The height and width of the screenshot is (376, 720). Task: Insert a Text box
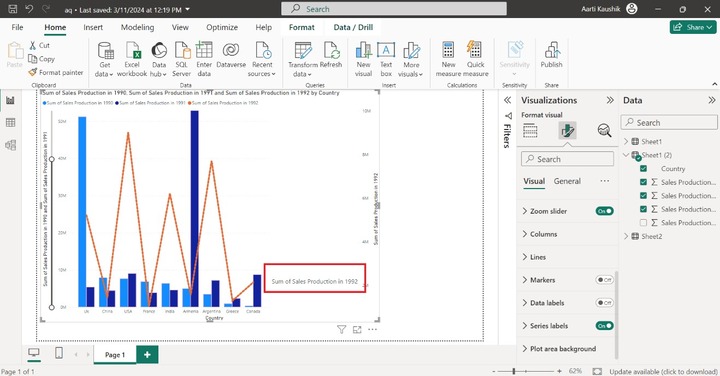(x=386, y=59)
